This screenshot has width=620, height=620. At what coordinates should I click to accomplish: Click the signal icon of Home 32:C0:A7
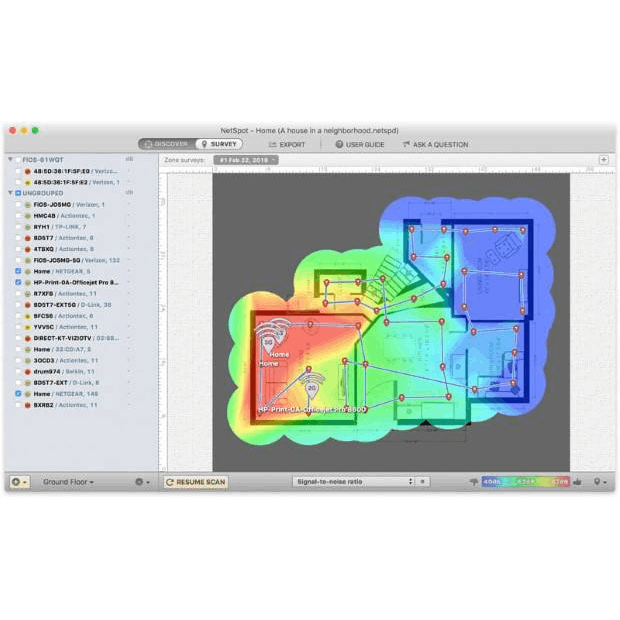[x=28, y=350]
